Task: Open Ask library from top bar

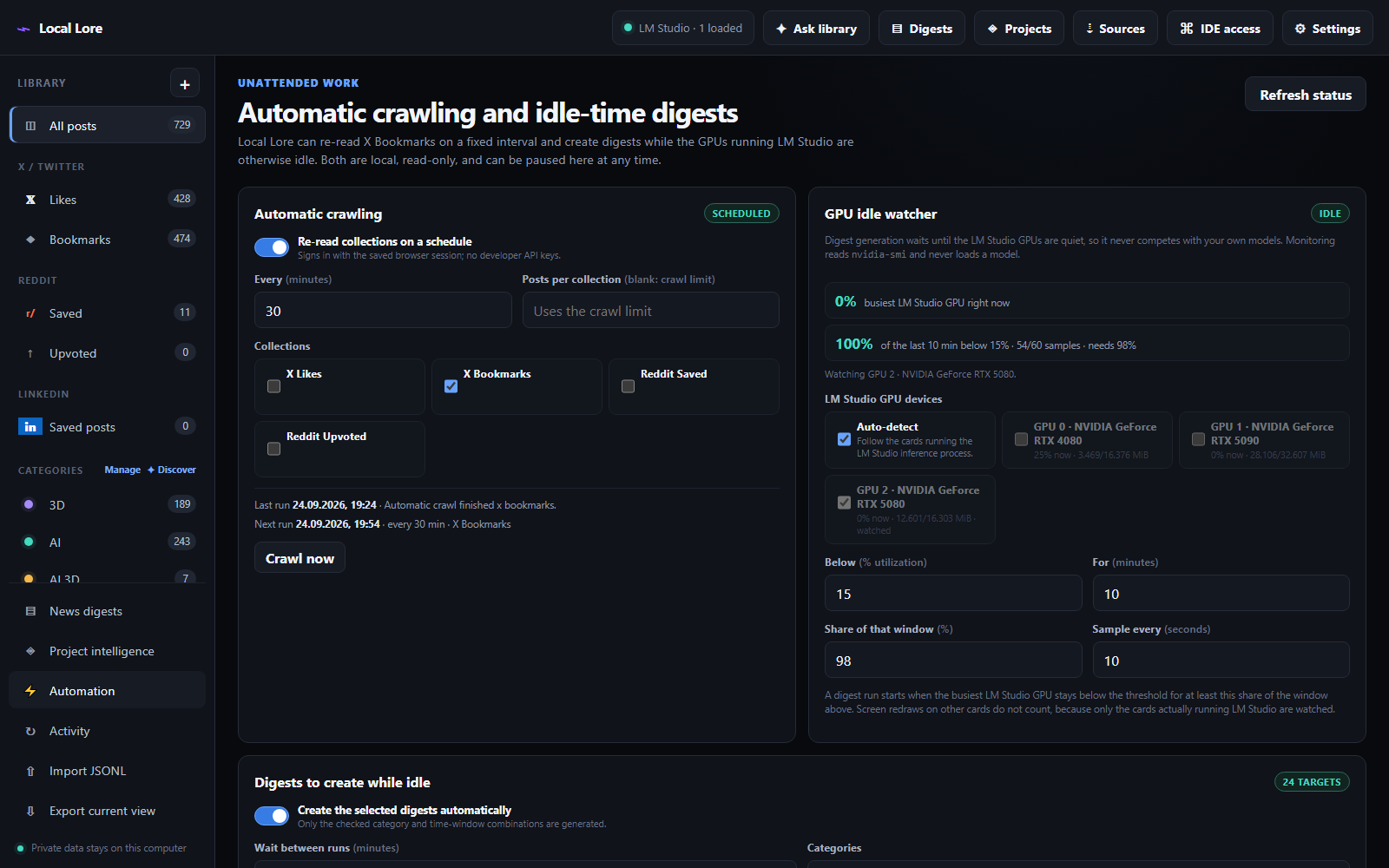Action: [816, 29]
